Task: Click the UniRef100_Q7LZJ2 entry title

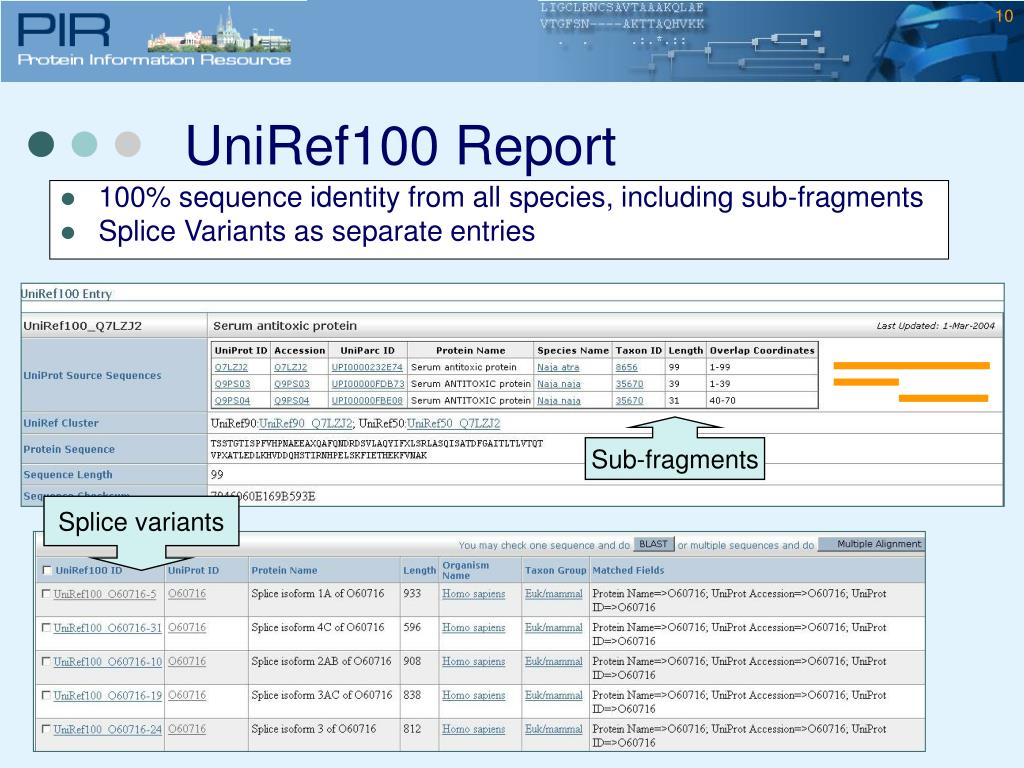Action: coord(82,326)
